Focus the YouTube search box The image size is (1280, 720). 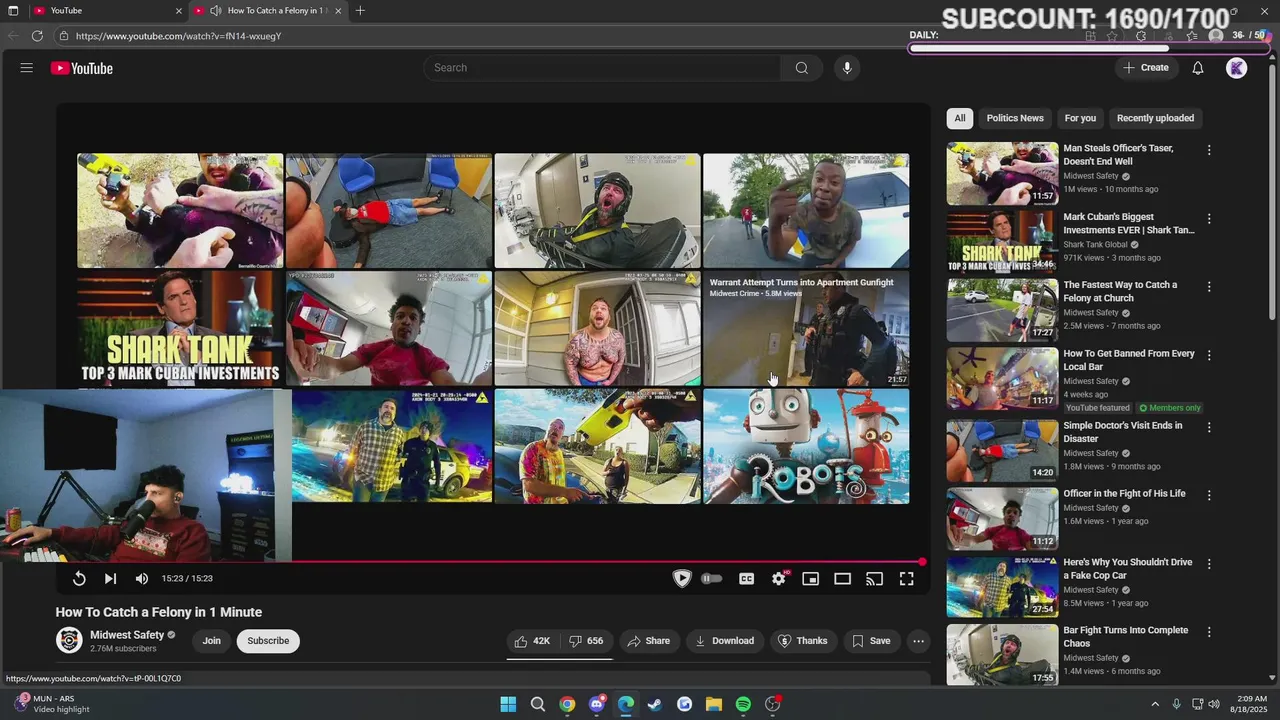602,68
